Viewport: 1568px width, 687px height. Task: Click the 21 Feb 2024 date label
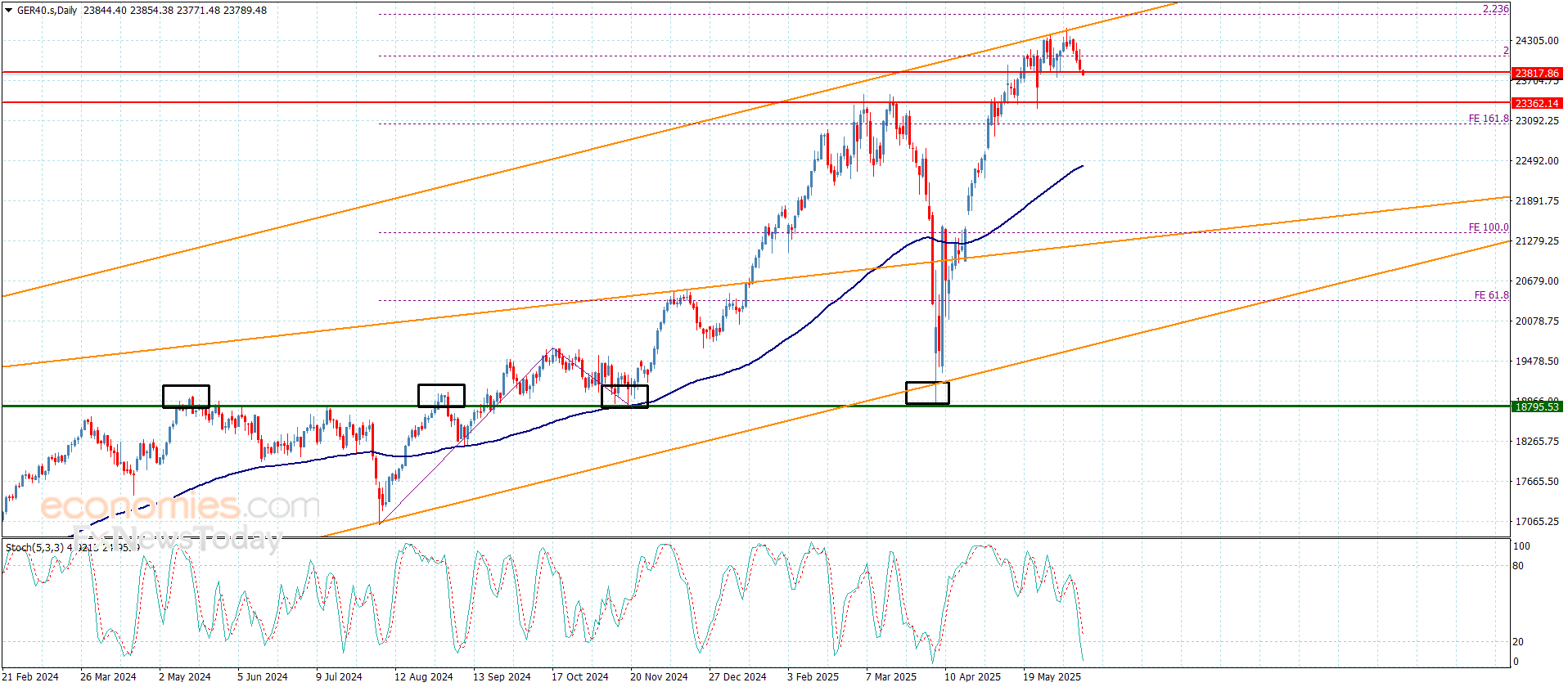click(30, 676)
